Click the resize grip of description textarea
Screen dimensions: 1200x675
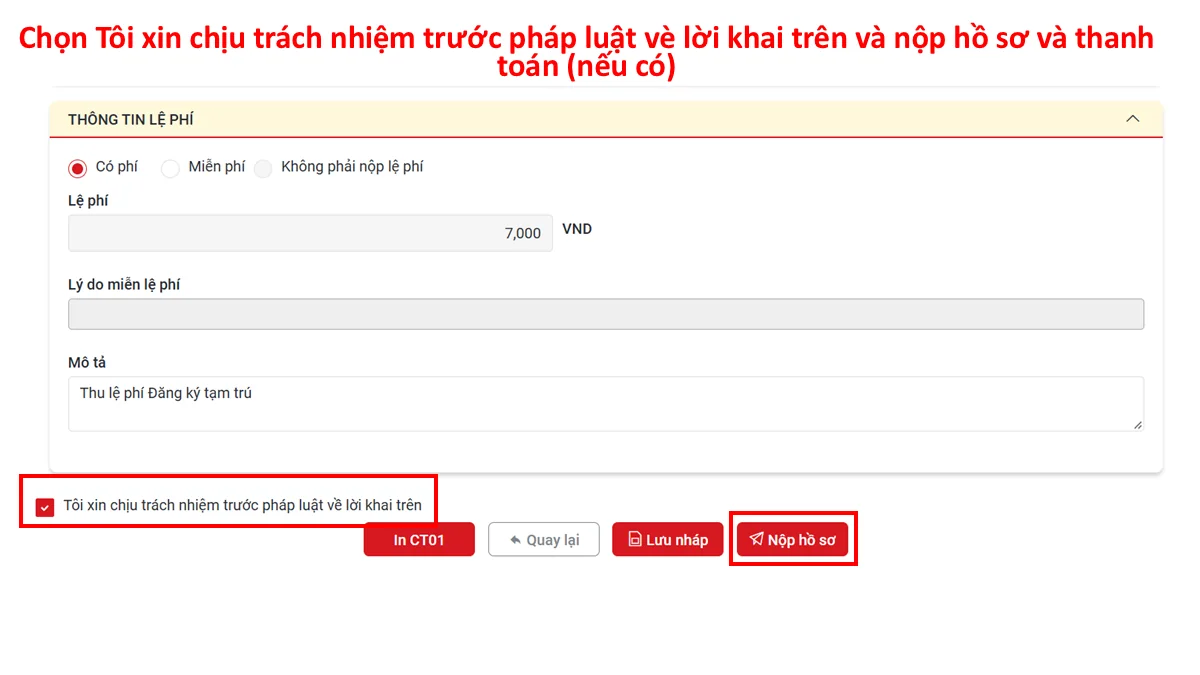[x=1137, y=425]
